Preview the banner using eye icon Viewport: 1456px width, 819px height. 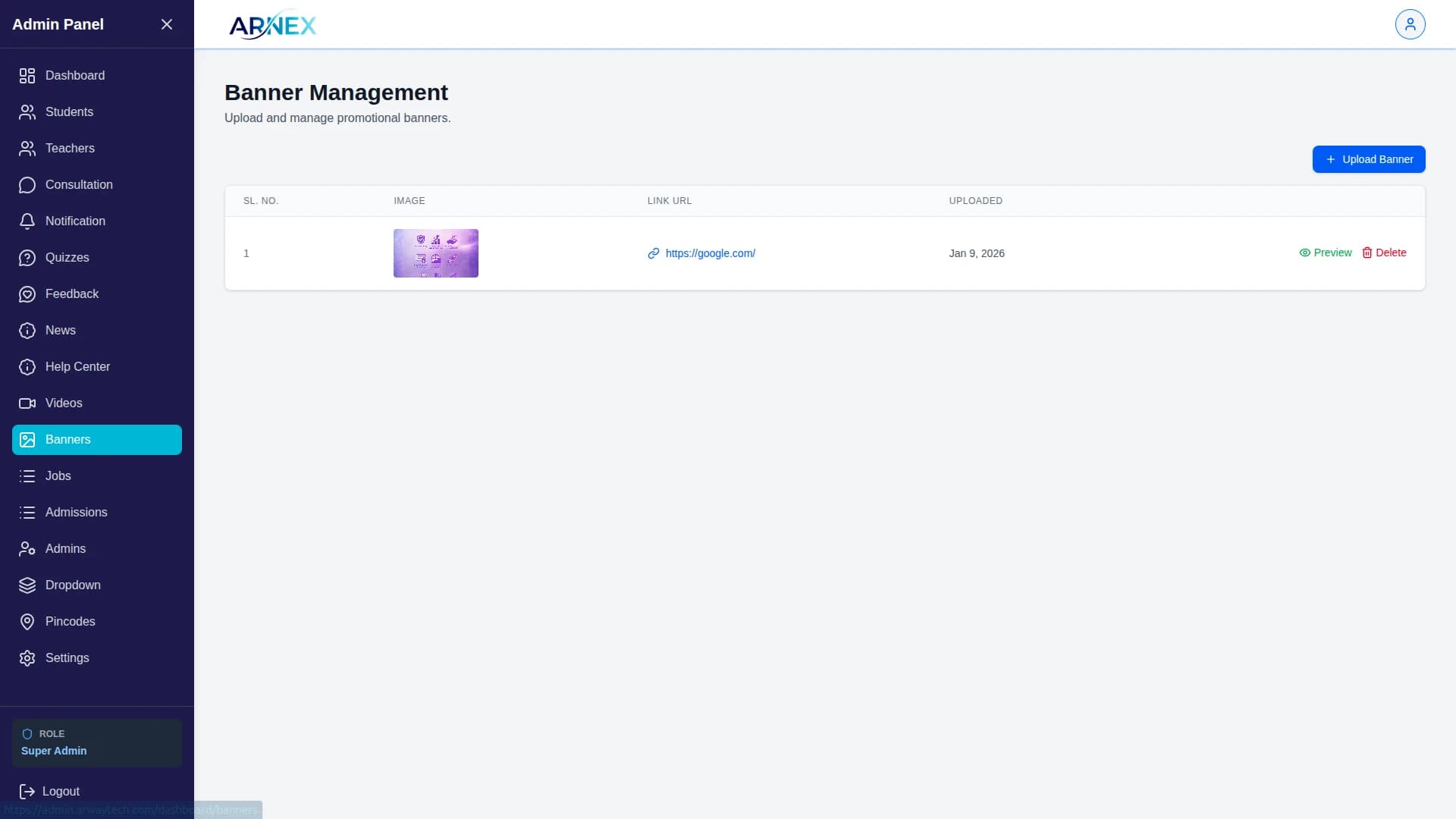click(1305, 253)
